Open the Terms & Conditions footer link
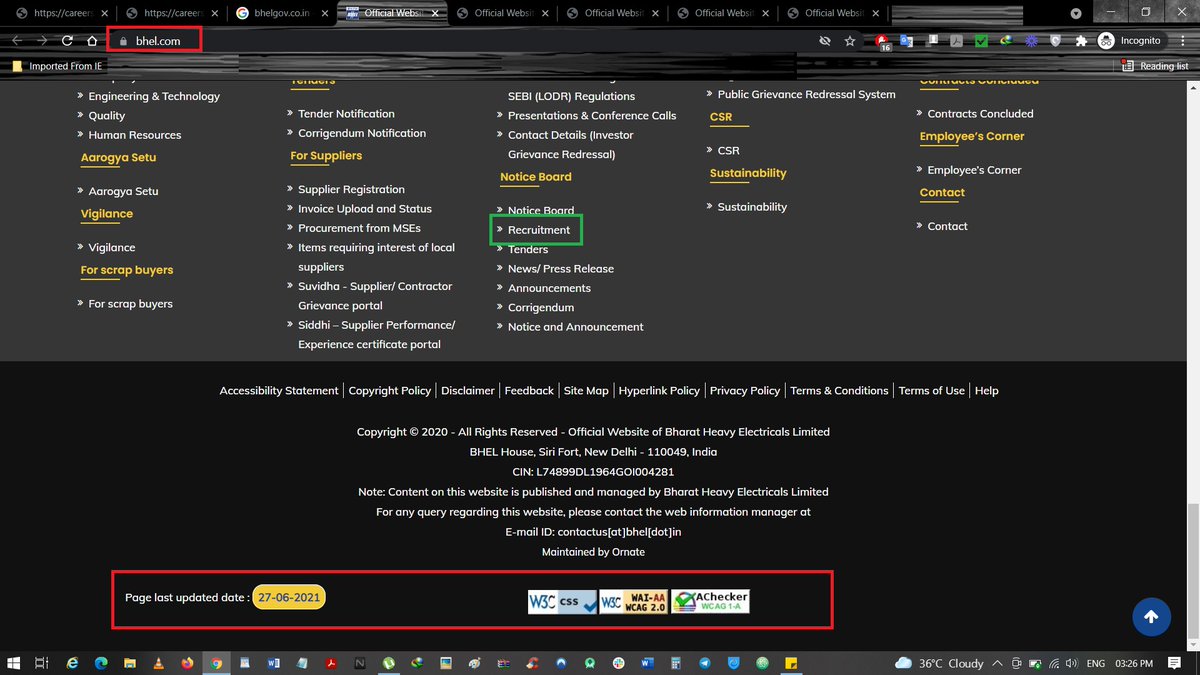This screenshot has height=675, width=1200. tap(839, 391)
